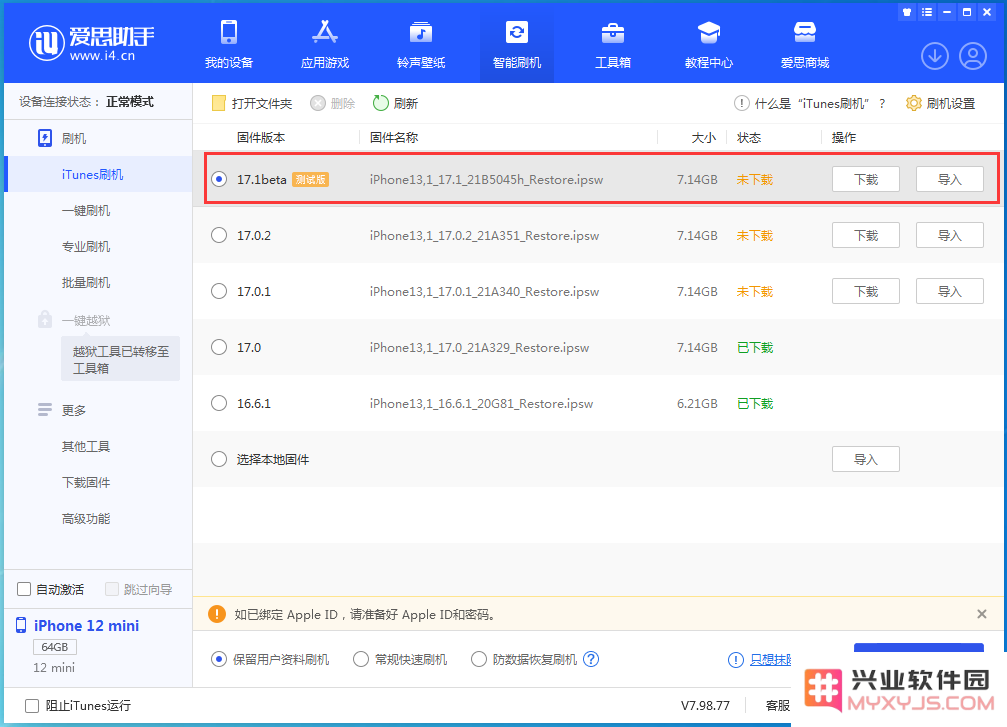Select the 17.1beta firmware radio button
The image size is (1007, 727).
click(219, 179)
